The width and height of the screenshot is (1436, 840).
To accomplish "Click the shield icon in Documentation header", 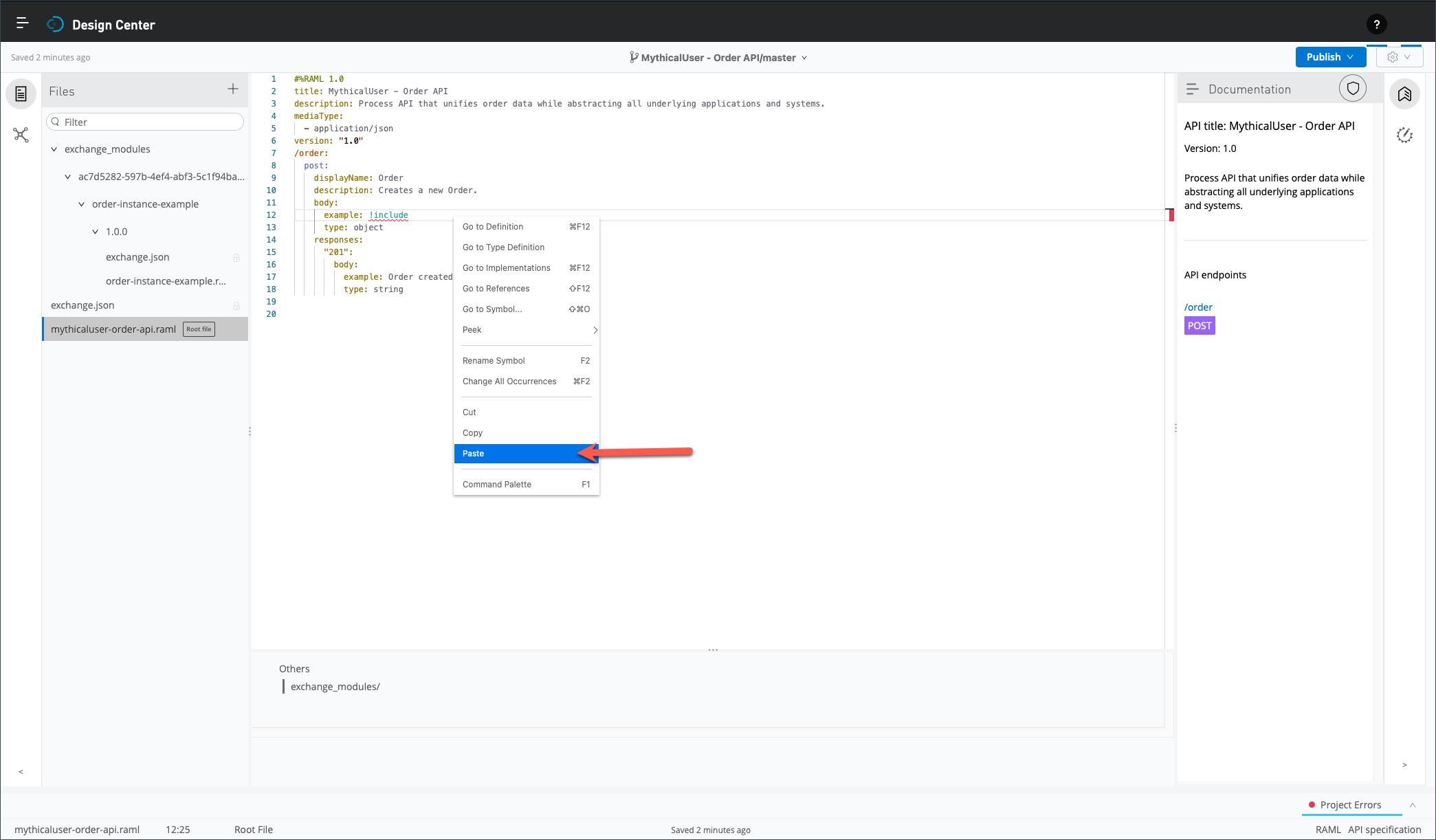I will click(x=1353, y=89).
